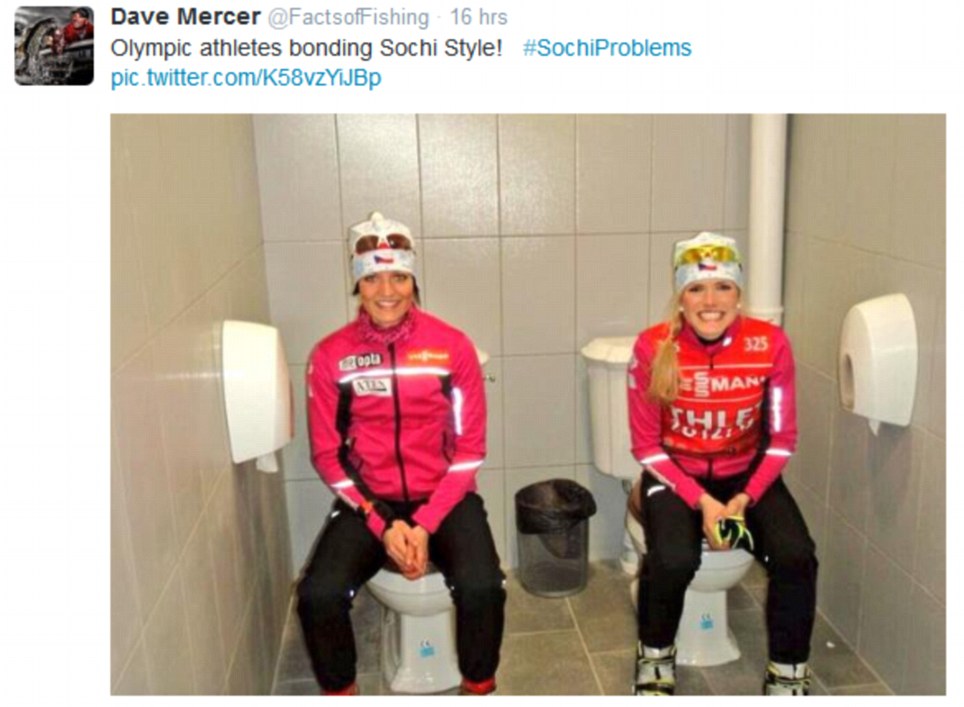Follow the pic.twitter.com/K58vzYiJBp link
Image resolution: width=964 pixels, height=707 pixels.
pyautogui.click(x=246, y=78)
